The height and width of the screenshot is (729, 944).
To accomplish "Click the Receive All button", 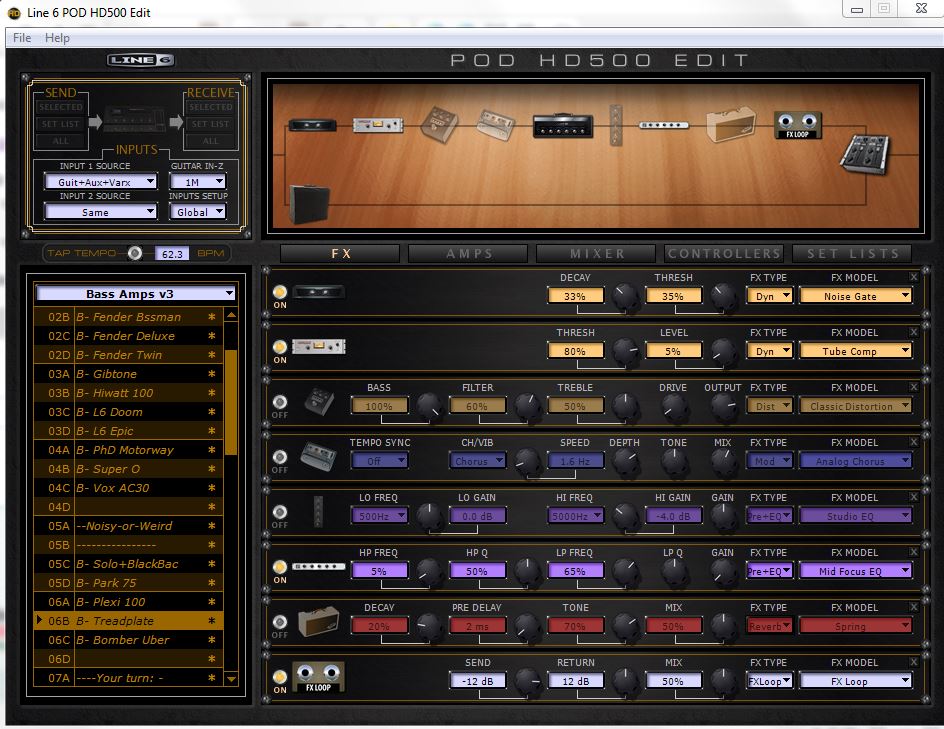I will pyautogui.click(x=210, y=141).
